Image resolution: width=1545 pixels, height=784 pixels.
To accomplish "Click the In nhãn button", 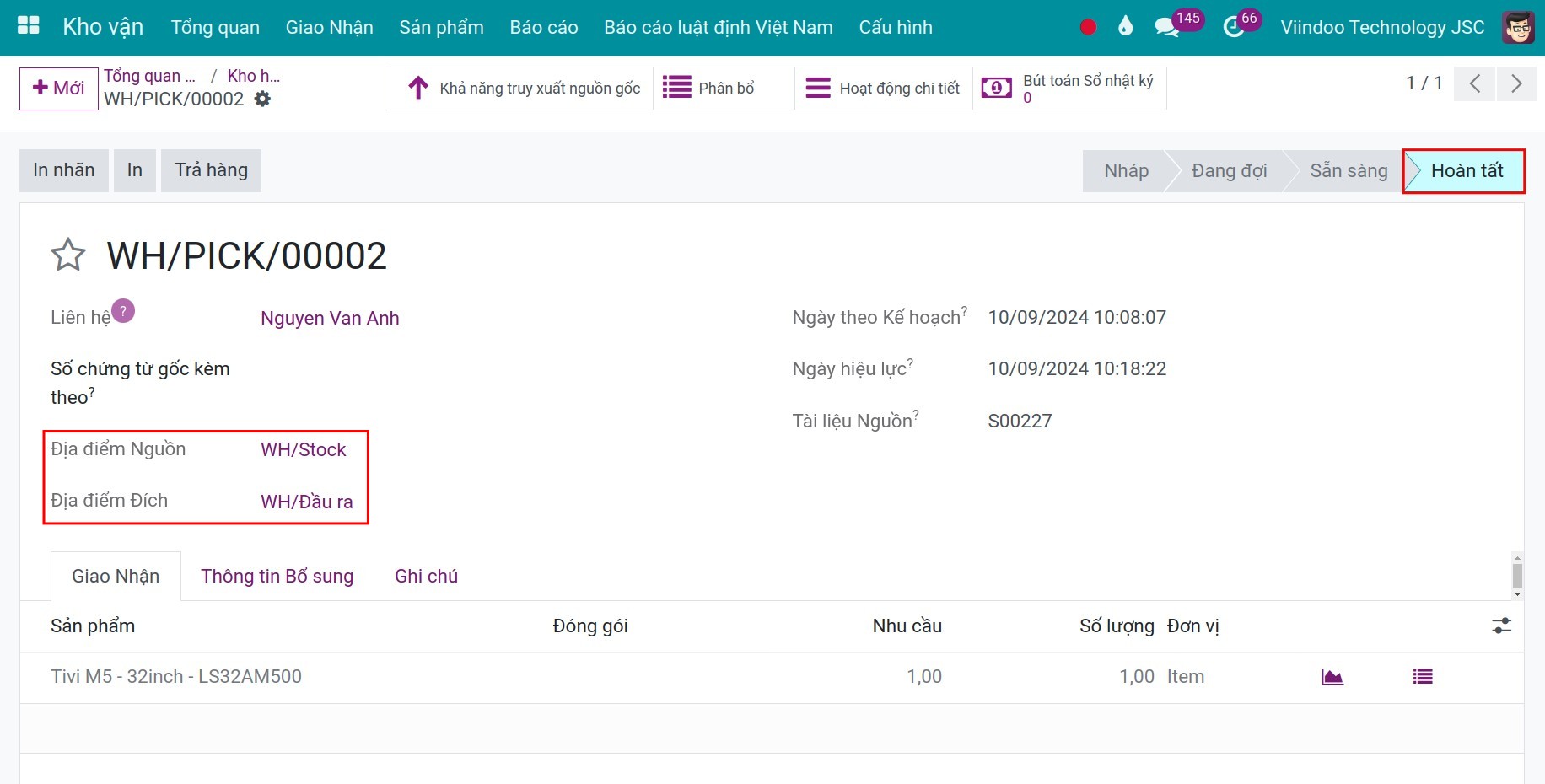I will pos(64,170).
